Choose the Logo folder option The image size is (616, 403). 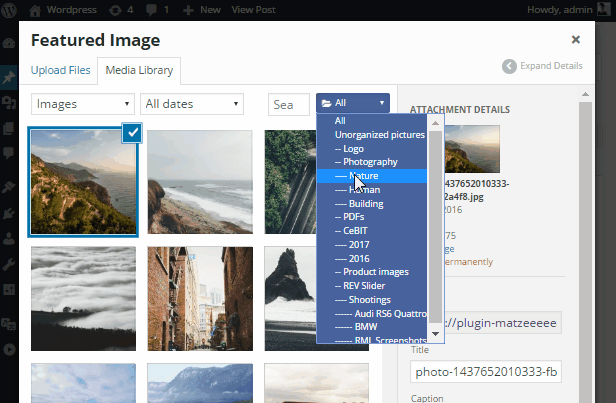[372, 149]
